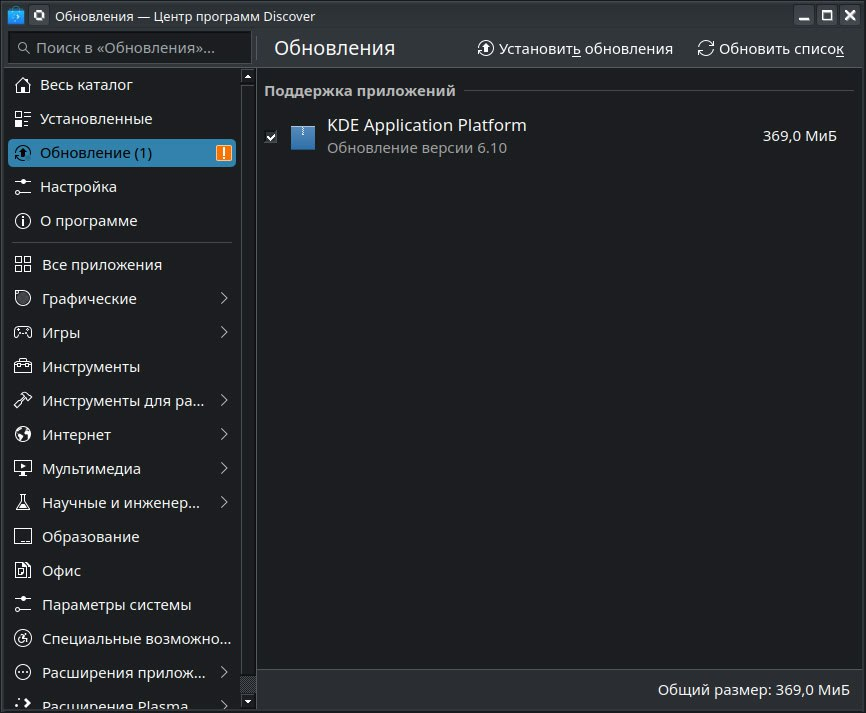Screen dimensions: 866x713
Task: Open the Весь каталог page
Action: [122, 85]
